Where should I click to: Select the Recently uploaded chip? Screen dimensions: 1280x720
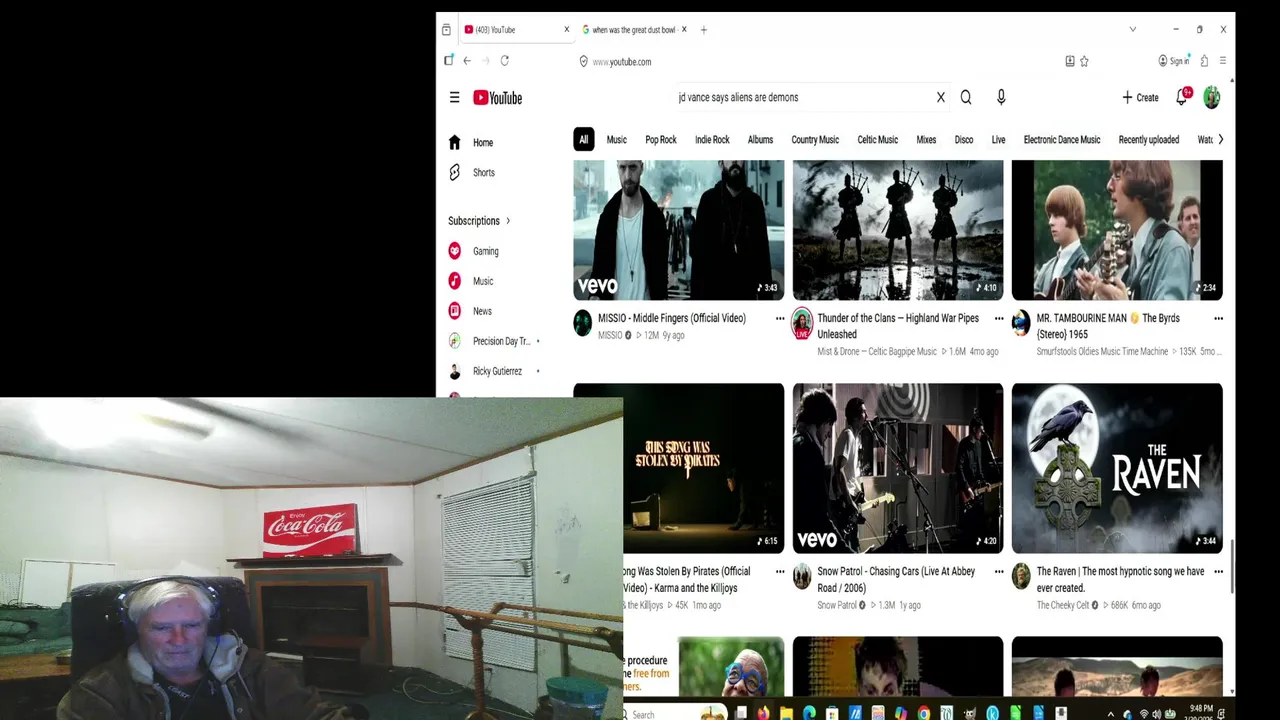pyautogui.click(x=1149, y=140)
